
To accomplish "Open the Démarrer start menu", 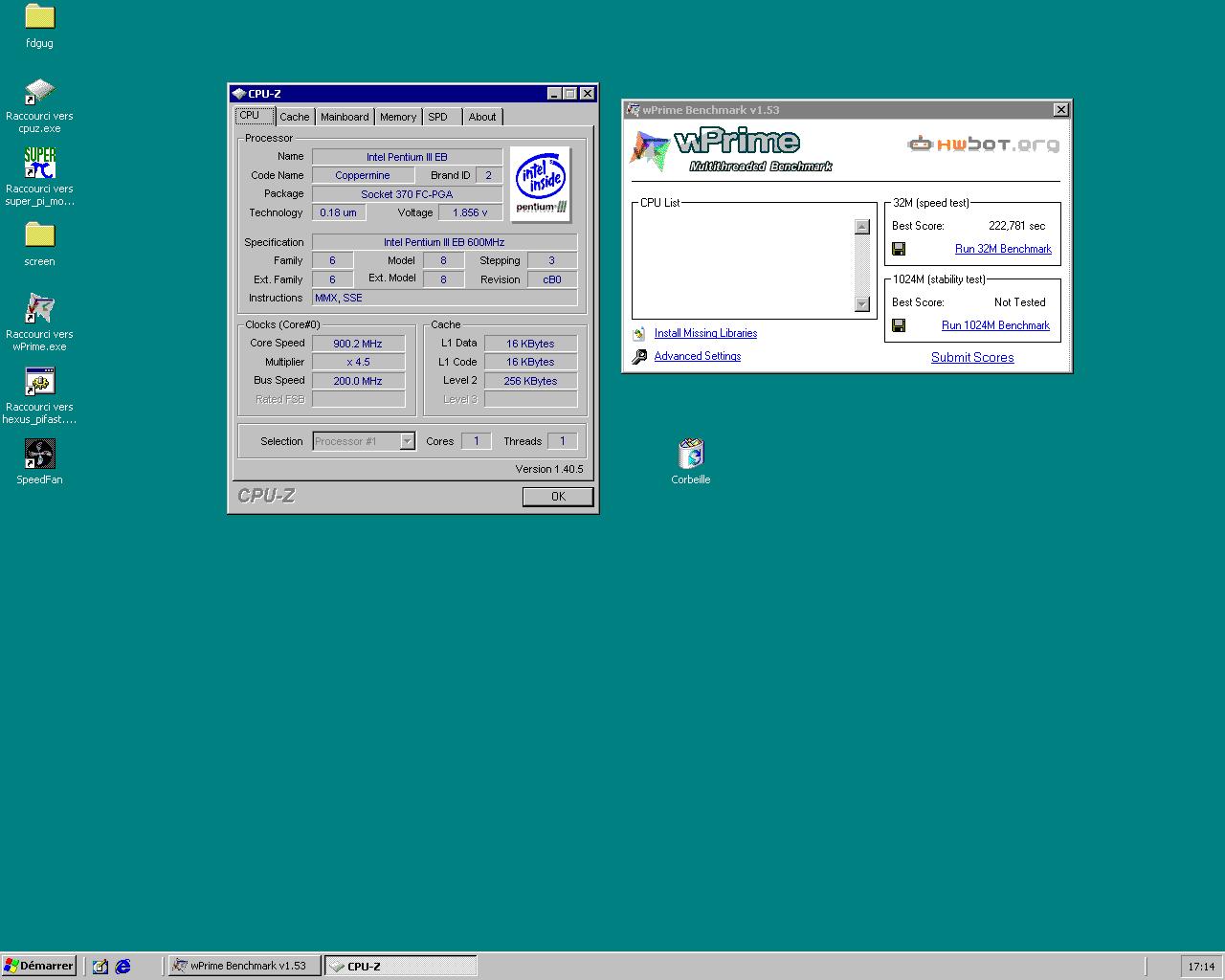I will [39, 967].
